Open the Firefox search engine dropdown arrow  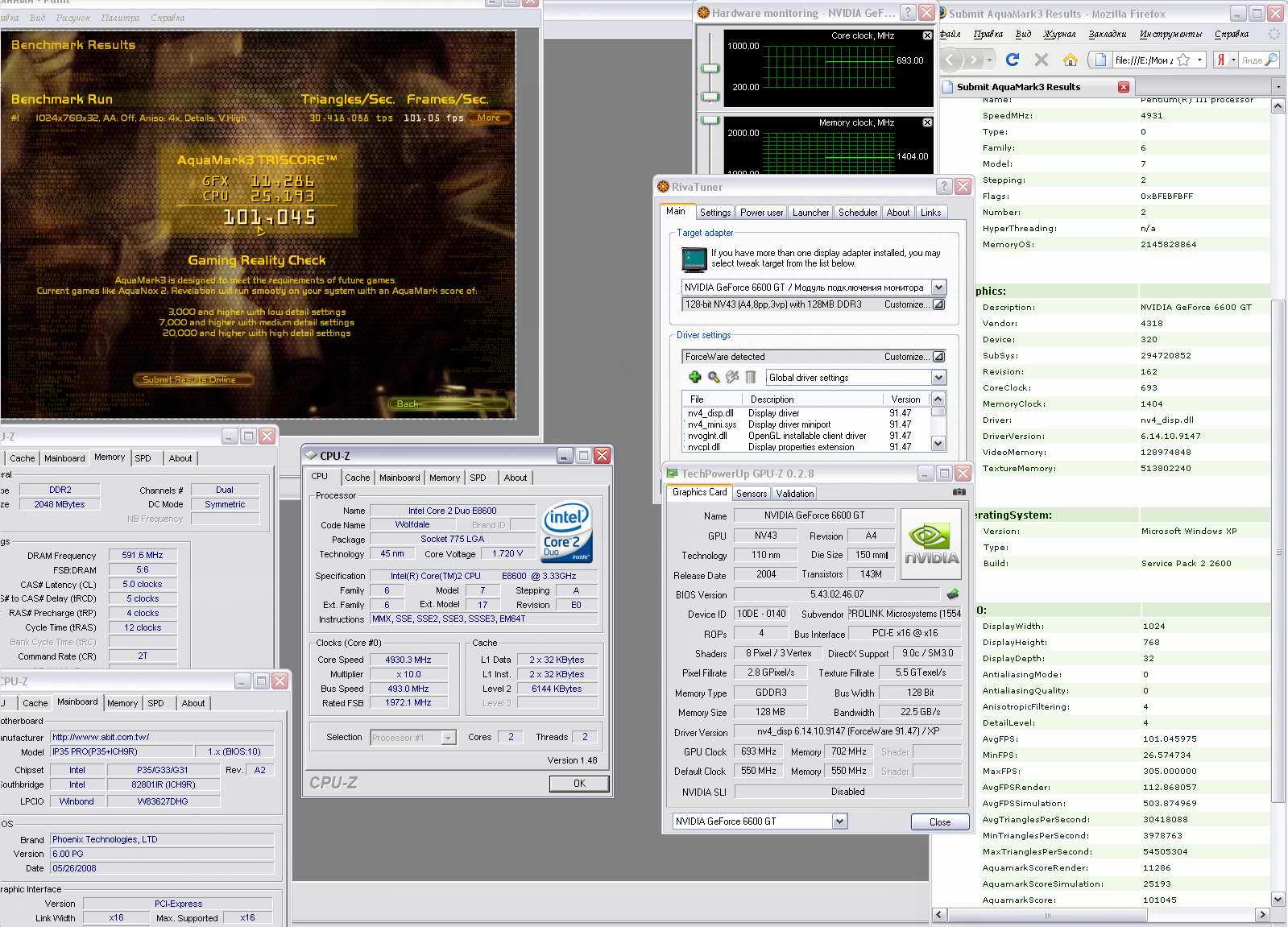1233,60
